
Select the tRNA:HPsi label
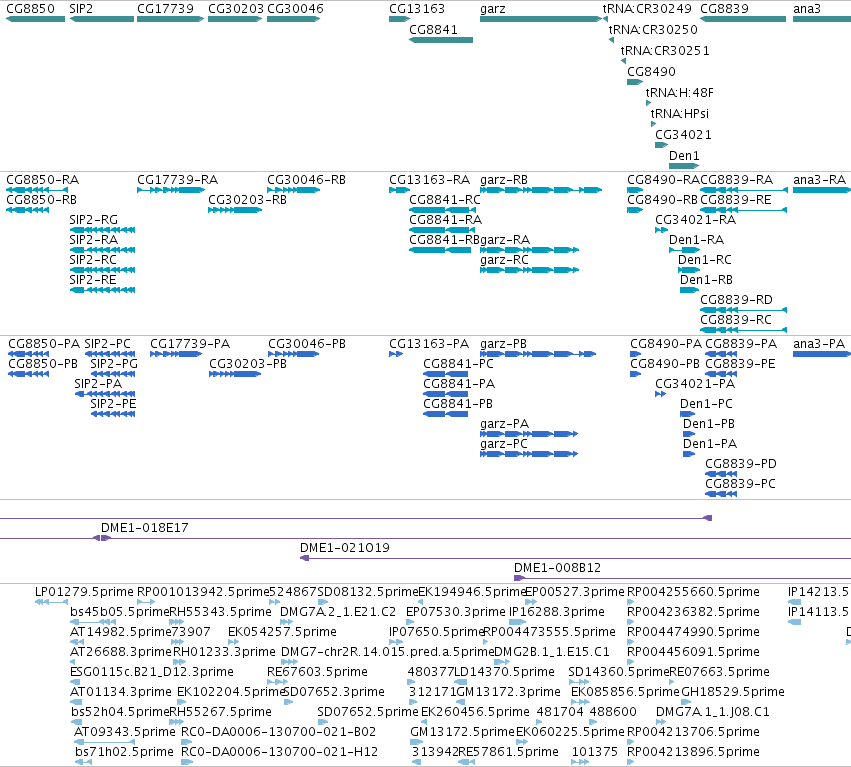(679, 114)
